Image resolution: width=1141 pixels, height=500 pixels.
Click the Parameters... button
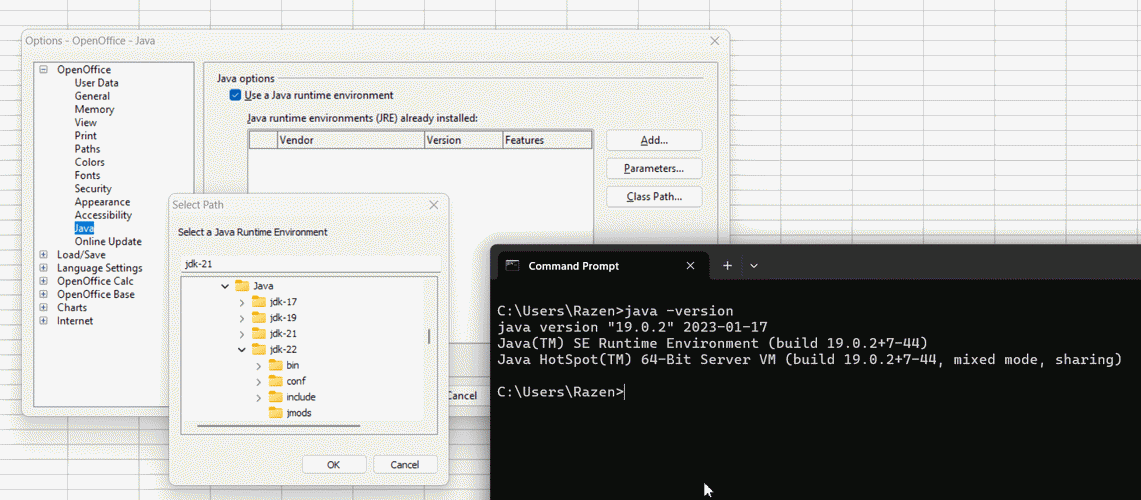coord(654,168)
